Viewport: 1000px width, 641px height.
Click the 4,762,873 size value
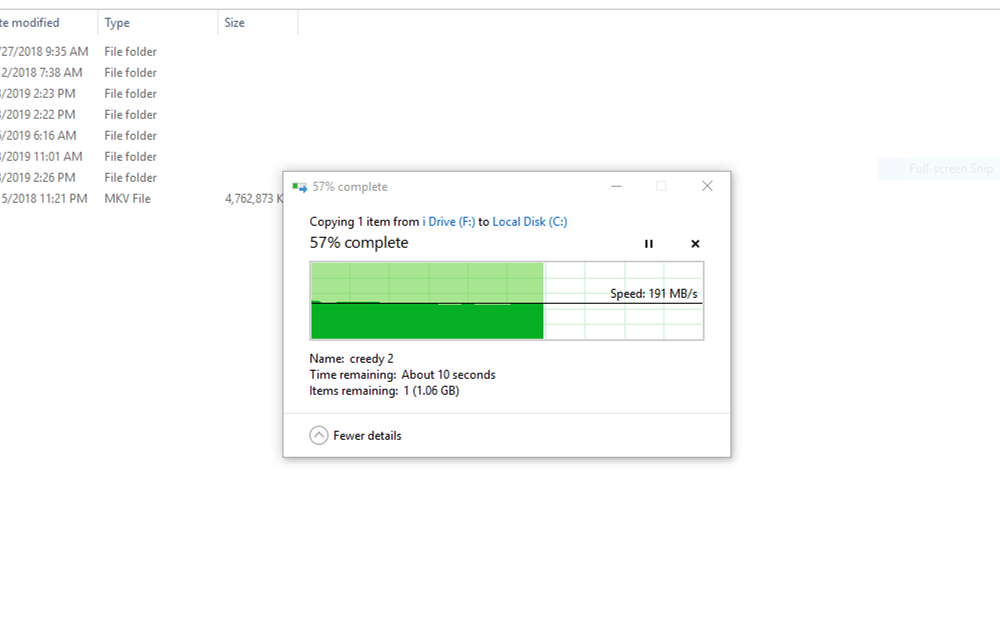point(253,198)
